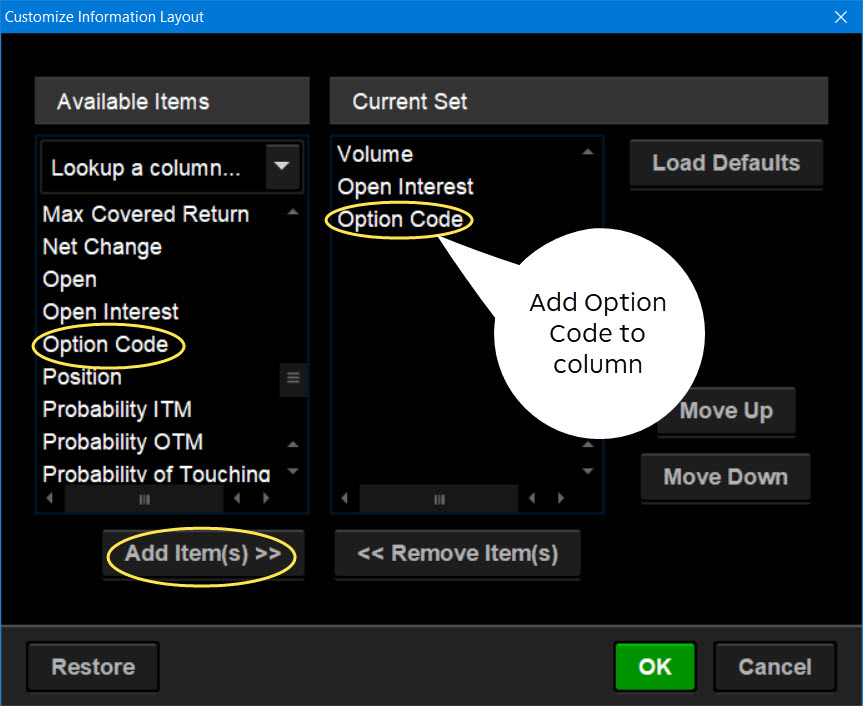
Task: Close the Customize Information Layout dialog
Action: tap(840, 16)
